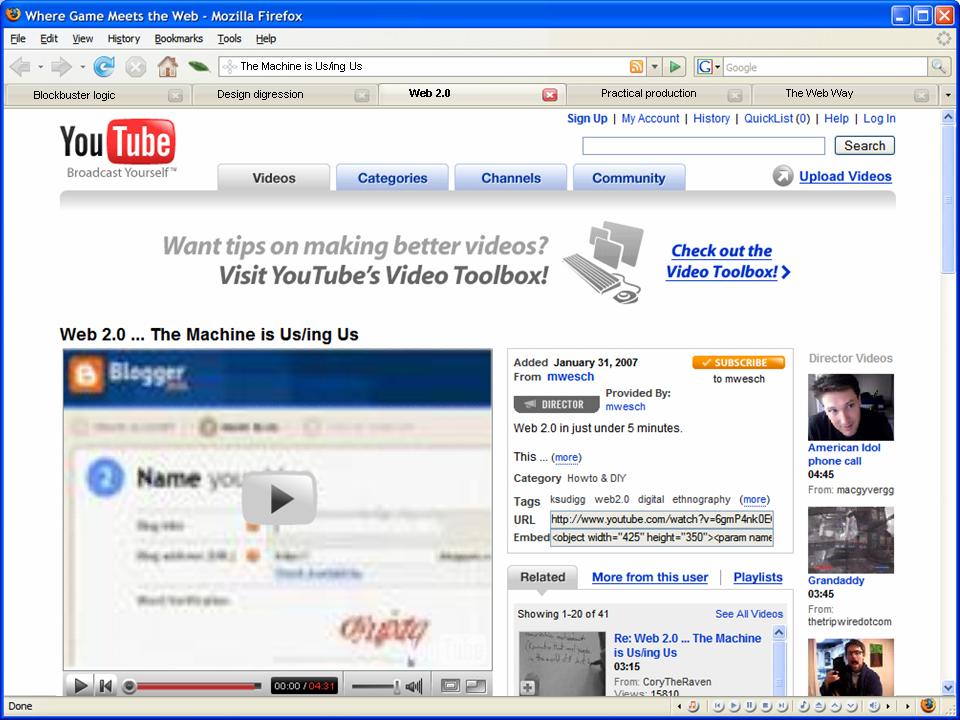This screenshot has width=960, height=720.
Task: Adjust the video volume slider
Action: 377,686
